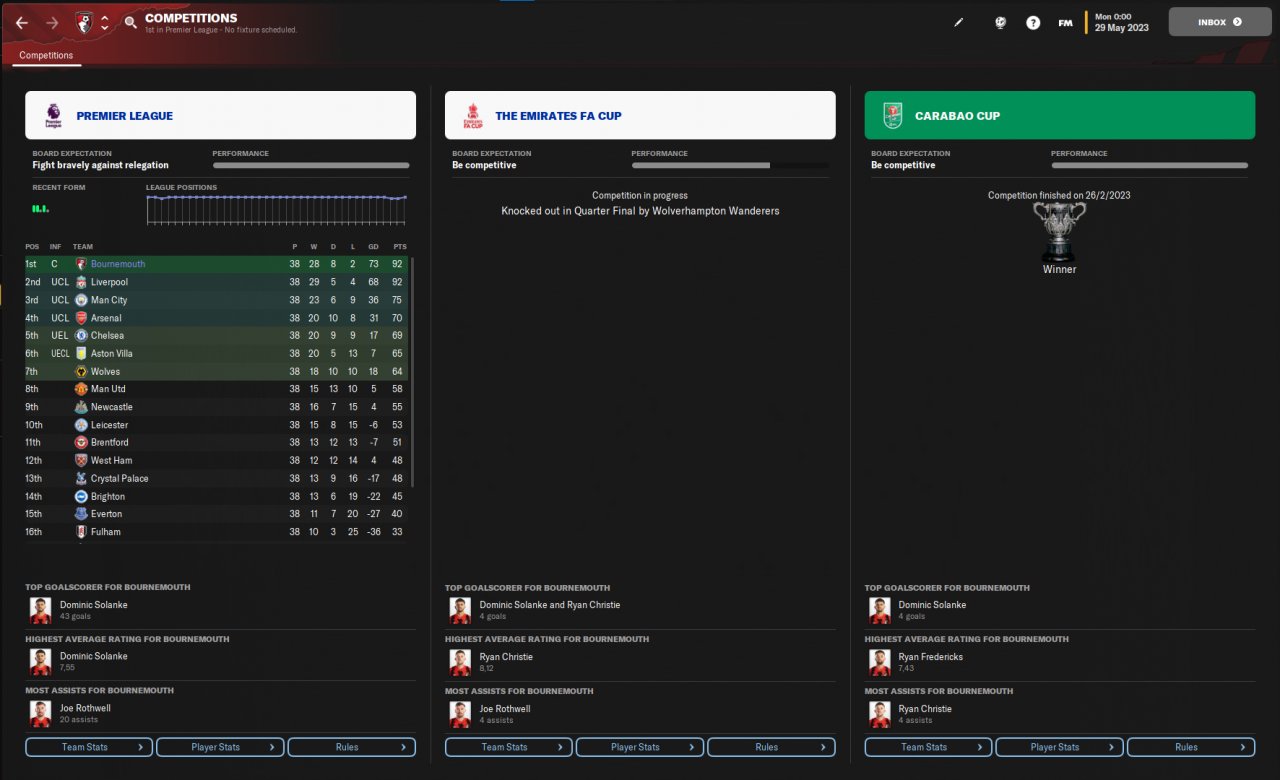Click the Arsenal club badge
This screenshot has width=1280, height=780.
click(x=81, y=318)
